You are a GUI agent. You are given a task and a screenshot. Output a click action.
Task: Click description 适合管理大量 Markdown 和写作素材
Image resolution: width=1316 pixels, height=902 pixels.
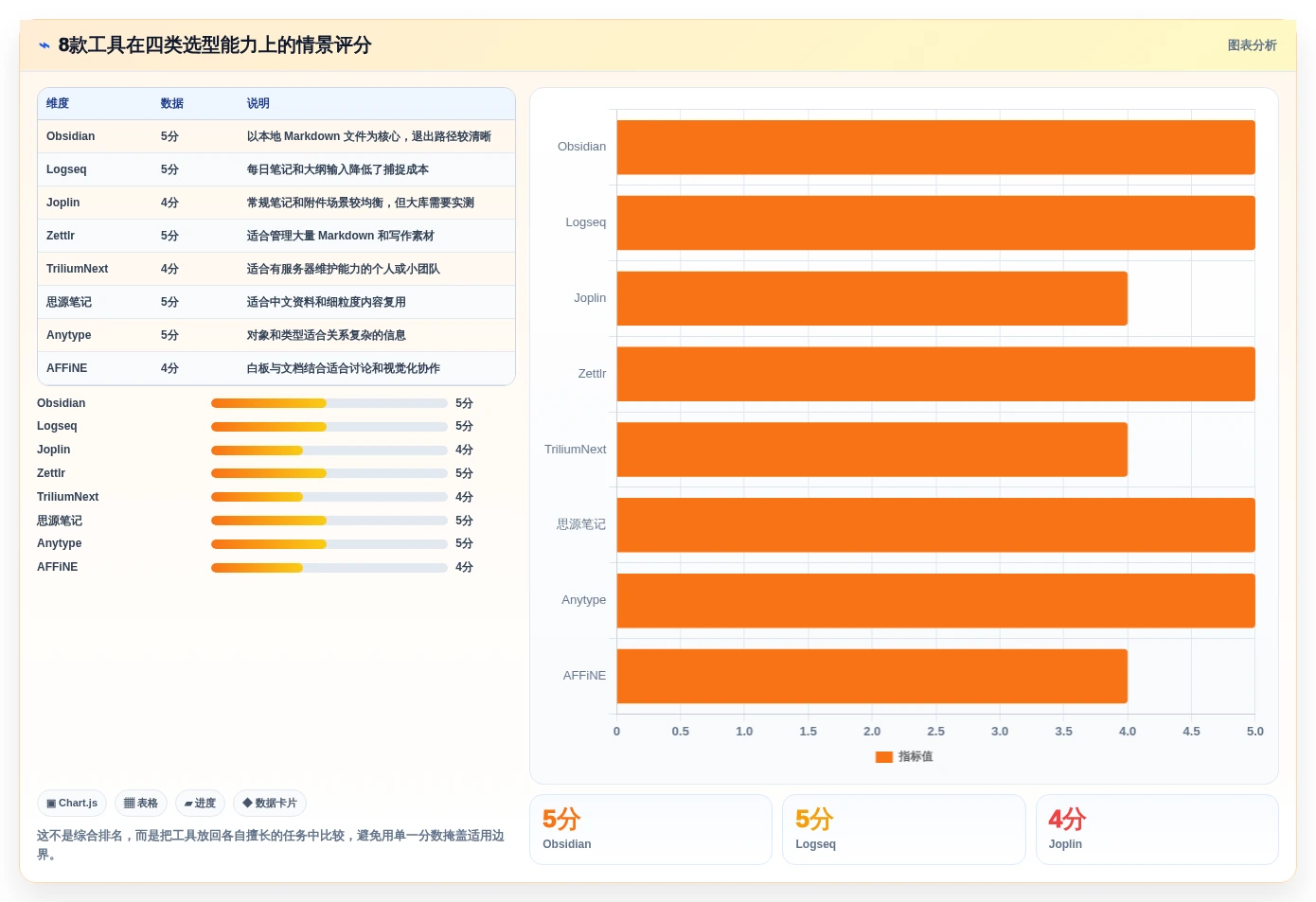(341, 236)
